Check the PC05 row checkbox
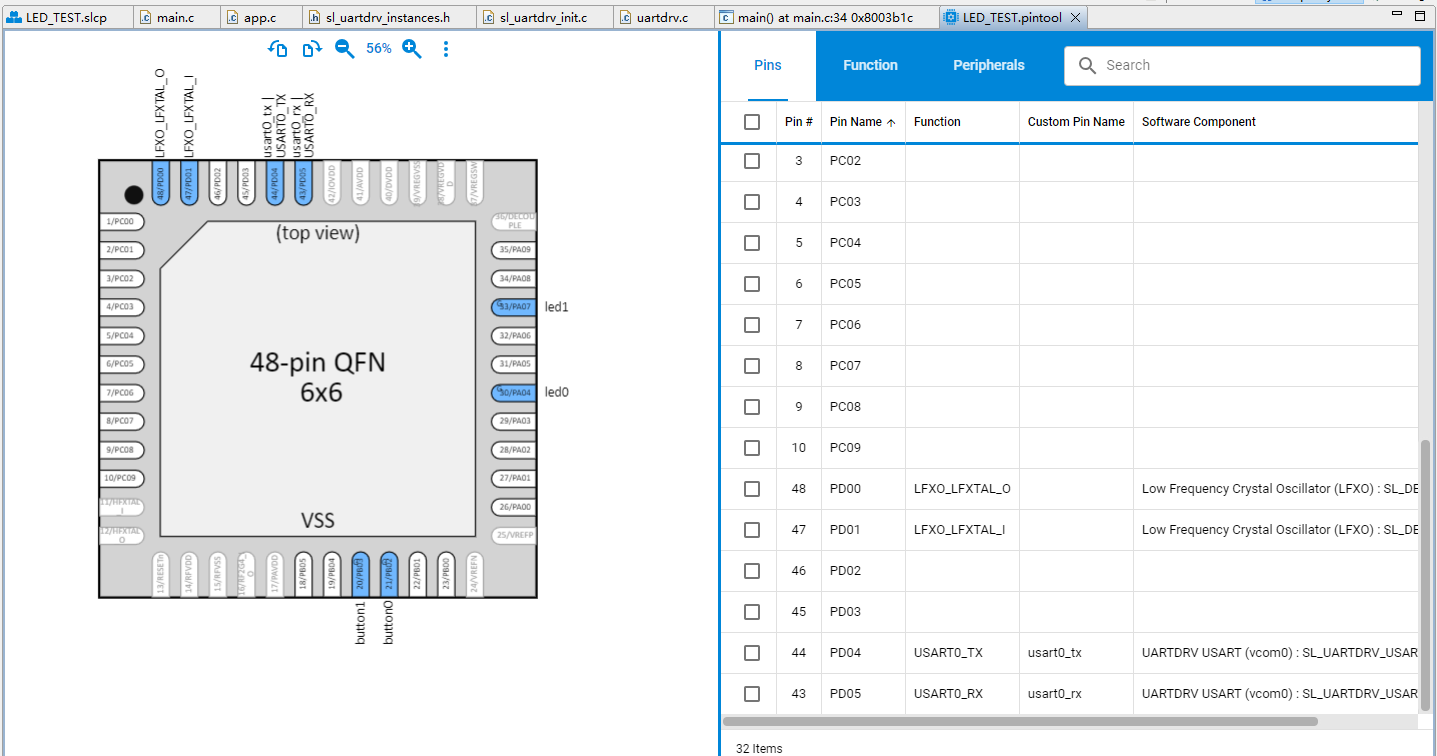This screenshot has width=1437, height=756. [752, 284]
